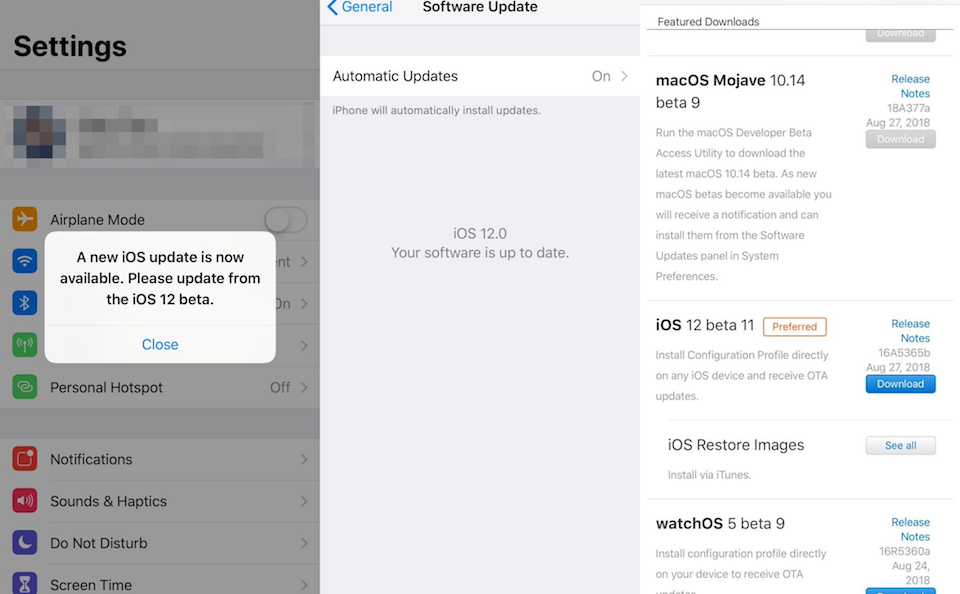960x594 pixels.
Task: Open Wi-Fi settings via its blue icon
Action: (24, 261)
